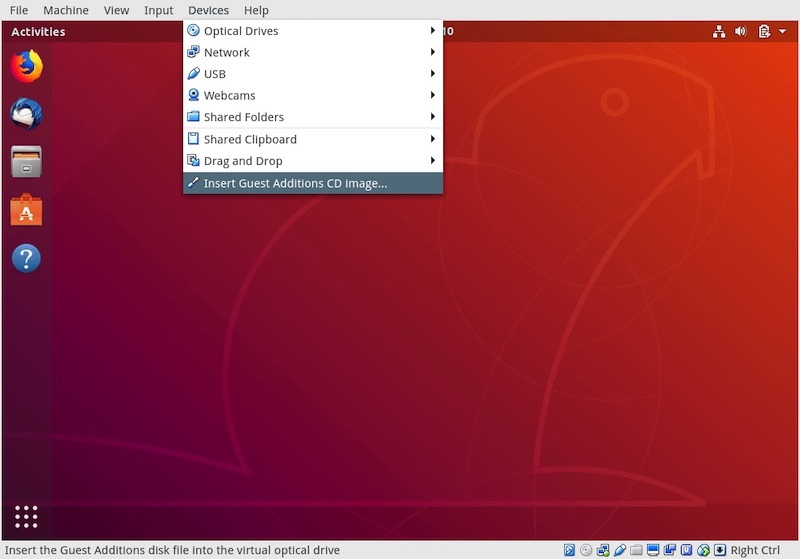Open the system menu dropdown arrow
The image size is (800, 559).
coord(782,32)
